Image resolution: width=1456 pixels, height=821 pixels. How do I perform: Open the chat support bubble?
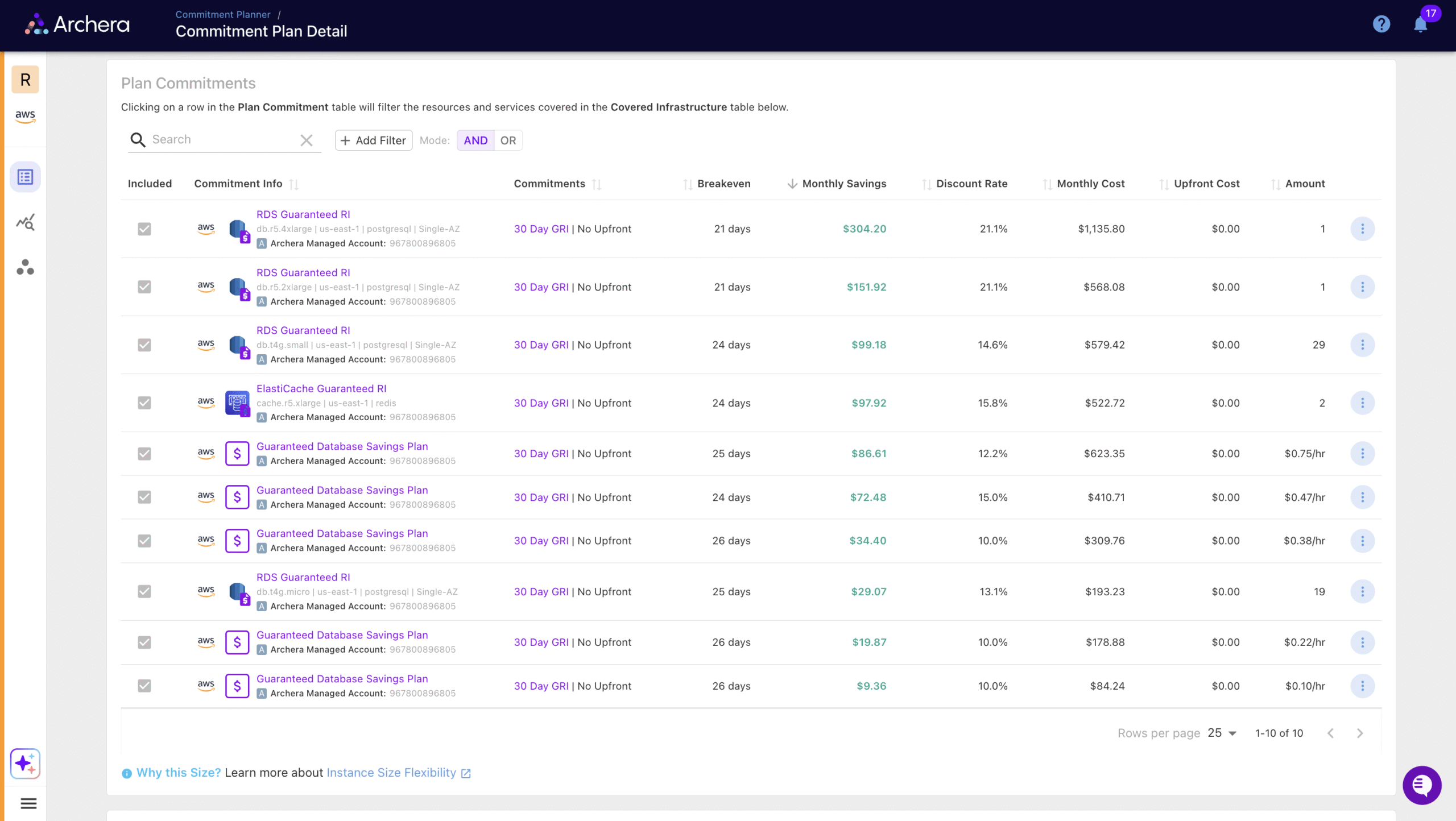click(1422, 785)
